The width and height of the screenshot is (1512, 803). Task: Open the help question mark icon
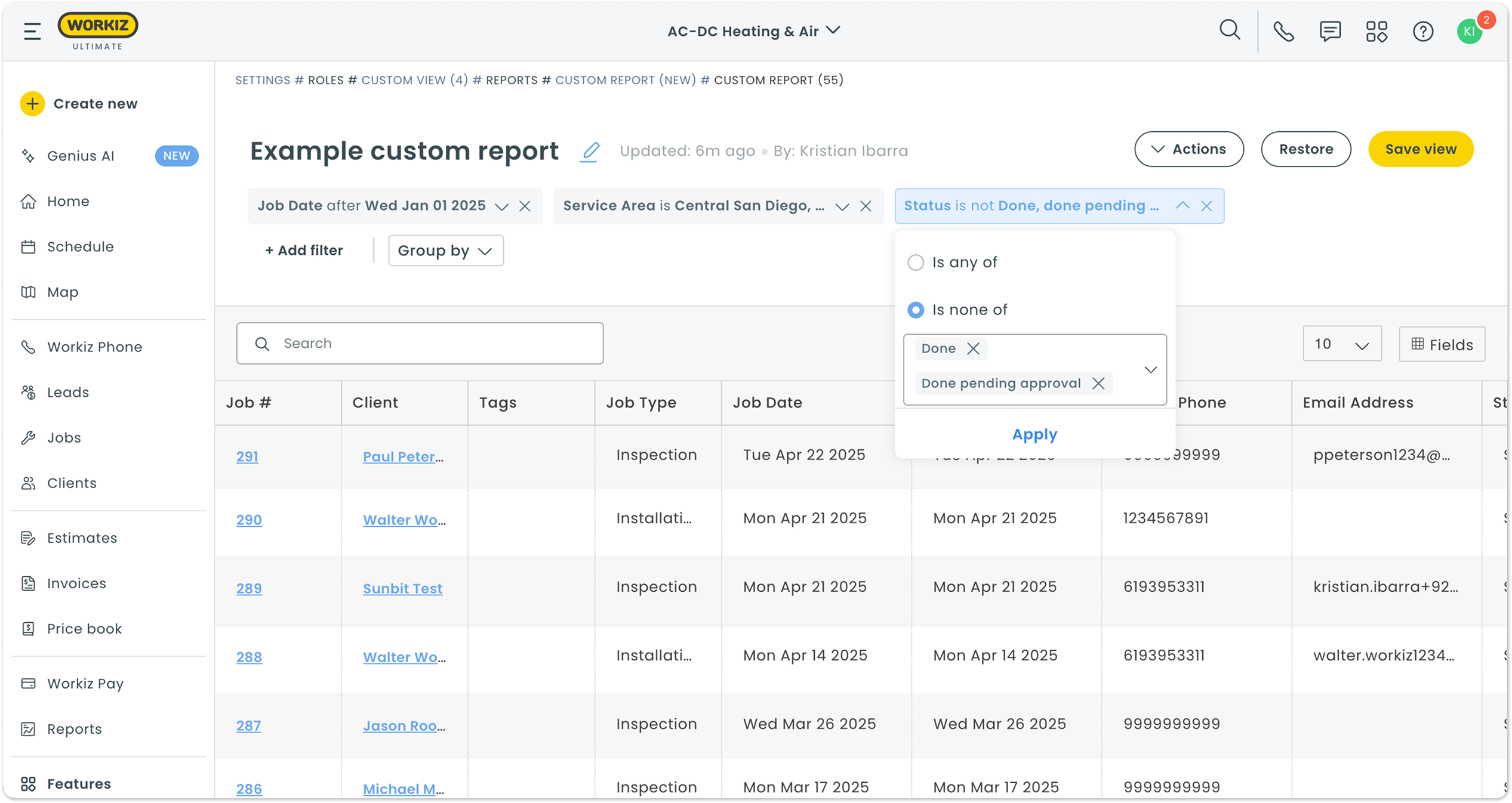coord(1423,31)
